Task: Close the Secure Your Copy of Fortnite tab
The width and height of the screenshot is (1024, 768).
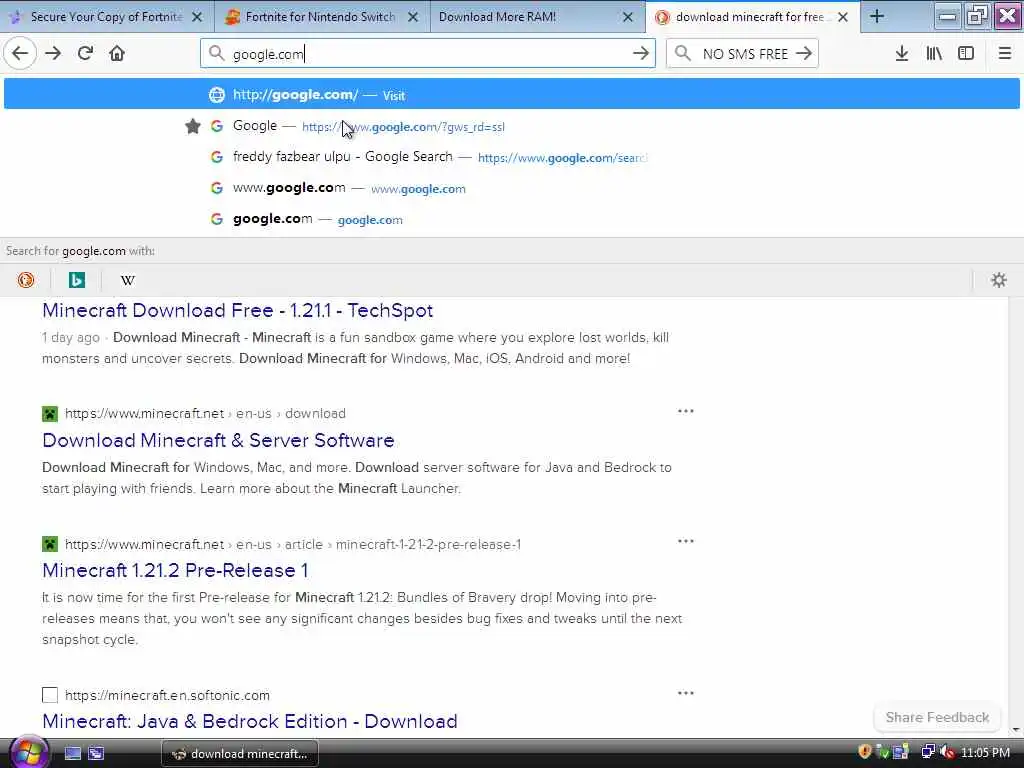Action: point(197,17)
